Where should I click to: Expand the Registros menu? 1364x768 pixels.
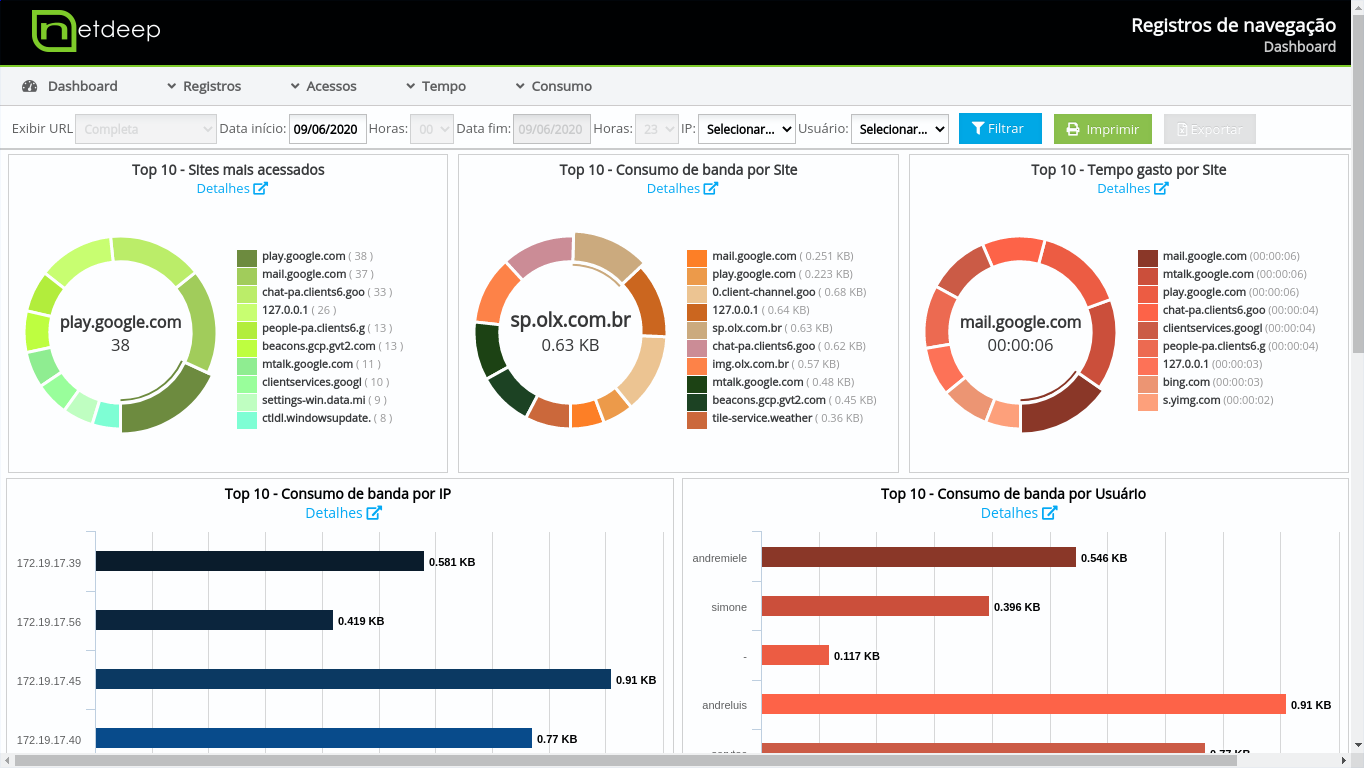click(204, 87)
